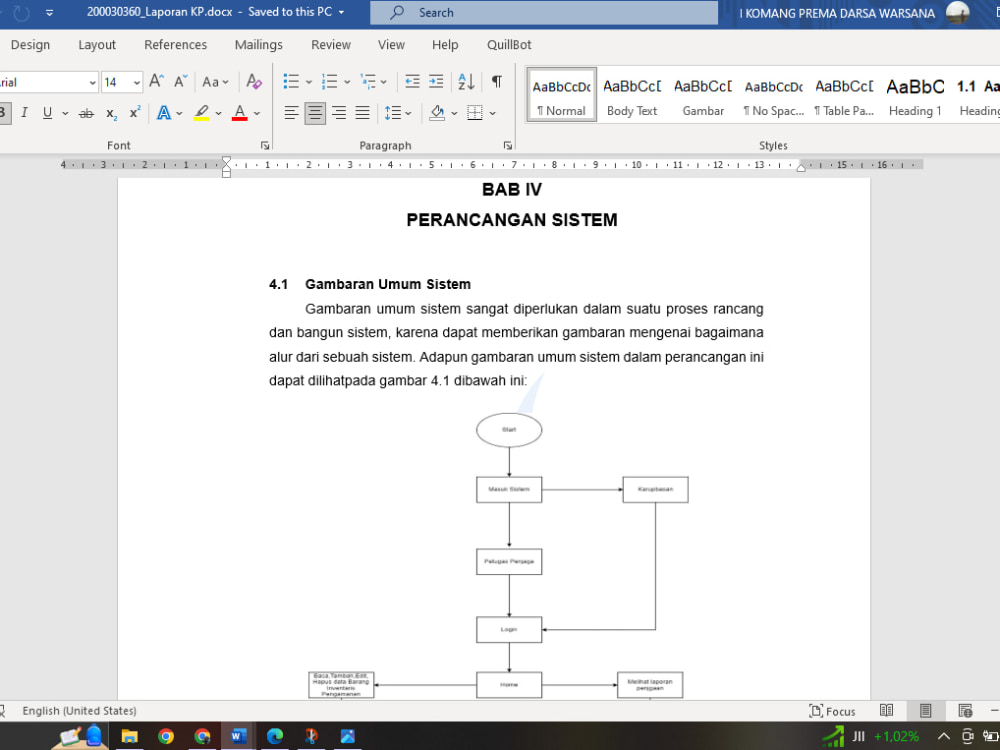Toggle Subscript formatting
Viewport: 1000px width, 750px height.
pyautogui.click(x=112, y=114)
